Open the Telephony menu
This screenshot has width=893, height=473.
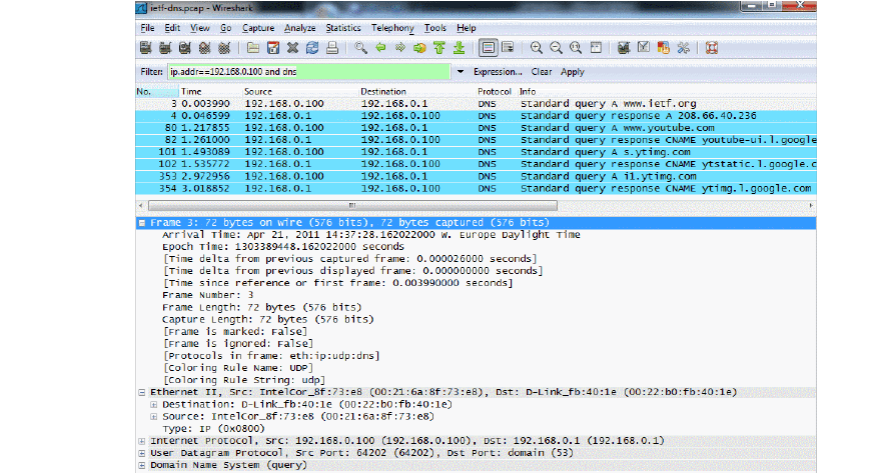[392, 28]
